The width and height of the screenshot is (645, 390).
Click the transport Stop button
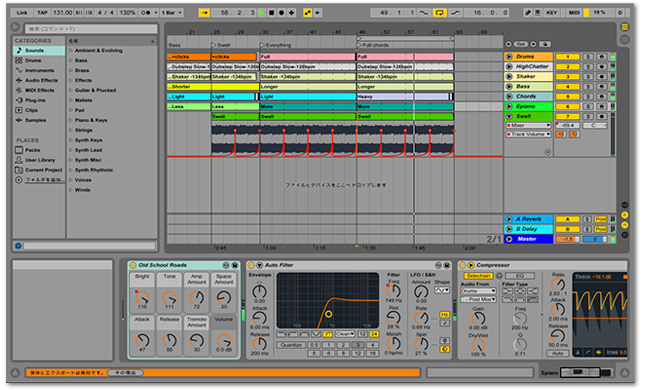click(271, 13)
